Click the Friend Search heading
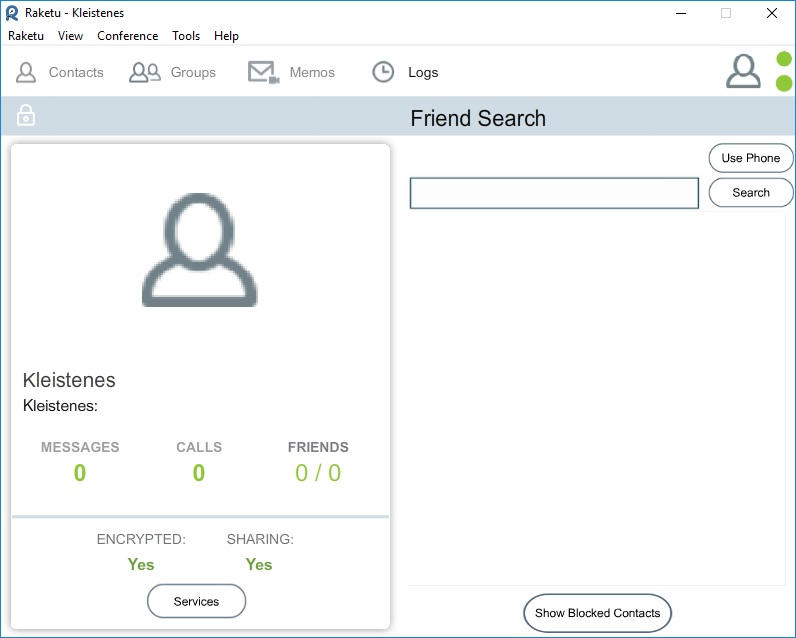This screenshot has height=638, width=796. (478, 118)
